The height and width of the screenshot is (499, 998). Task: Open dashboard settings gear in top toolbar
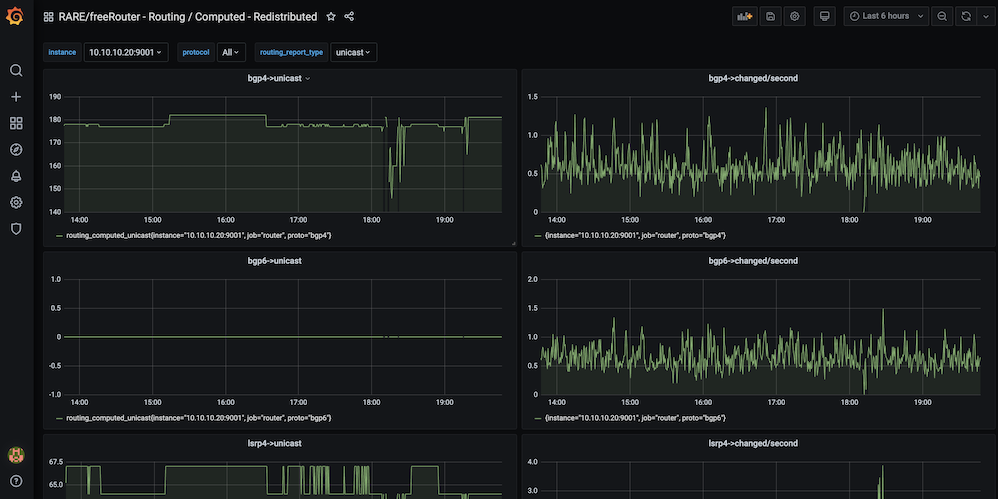click(795, 17)
